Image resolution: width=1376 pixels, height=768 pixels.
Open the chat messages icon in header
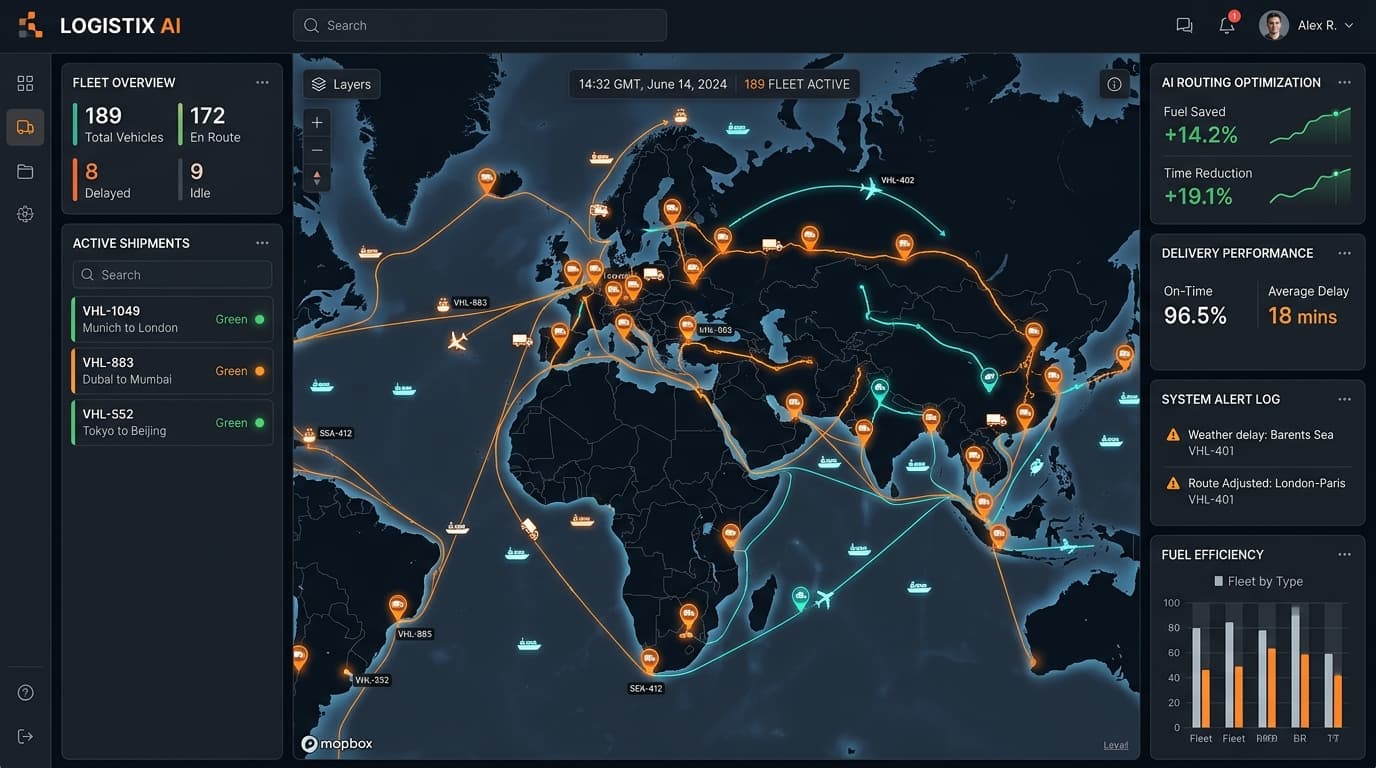tap(1184, 26)
